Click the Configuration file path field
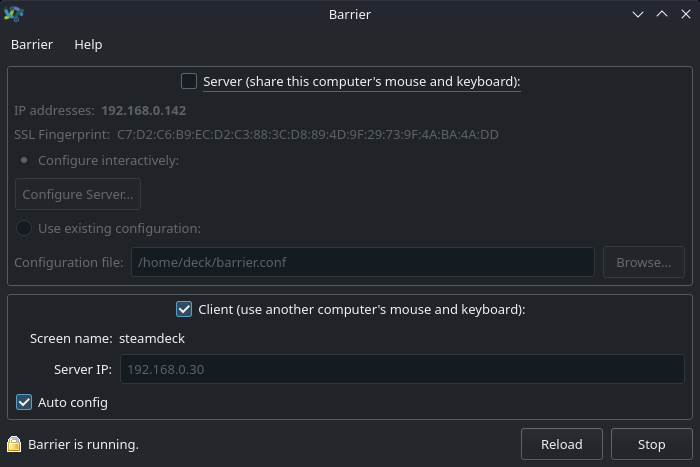This screenshot has width=700, height=467. click(362, 262)
